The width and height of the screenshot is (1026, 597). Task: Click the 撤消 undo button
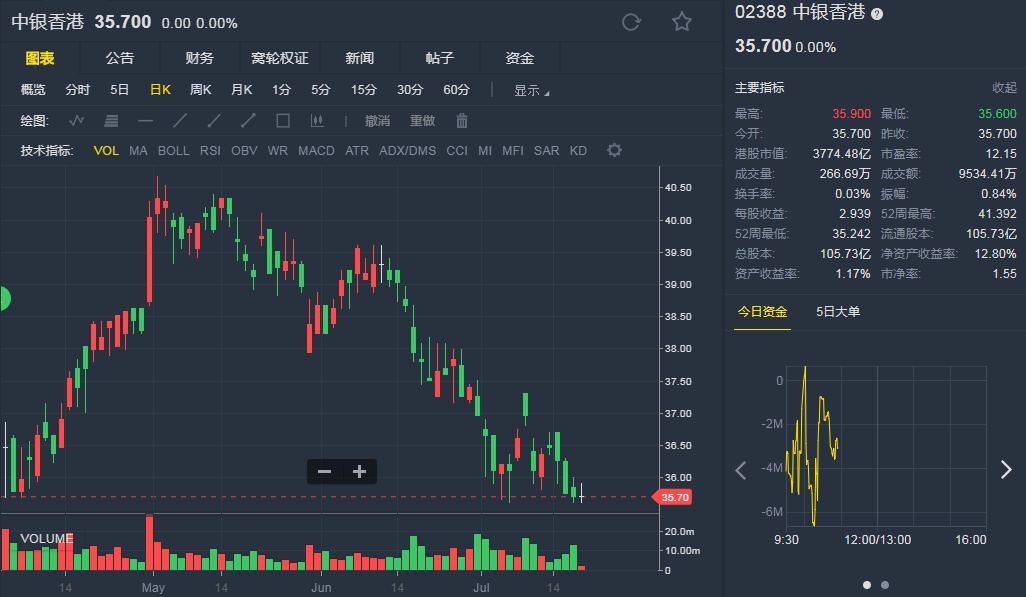tap(377, 121)
